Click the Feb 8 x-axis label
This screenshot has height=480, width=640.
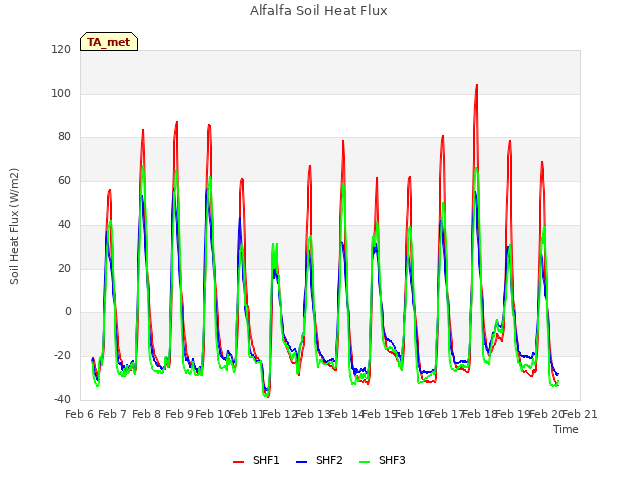pos(146,414)
